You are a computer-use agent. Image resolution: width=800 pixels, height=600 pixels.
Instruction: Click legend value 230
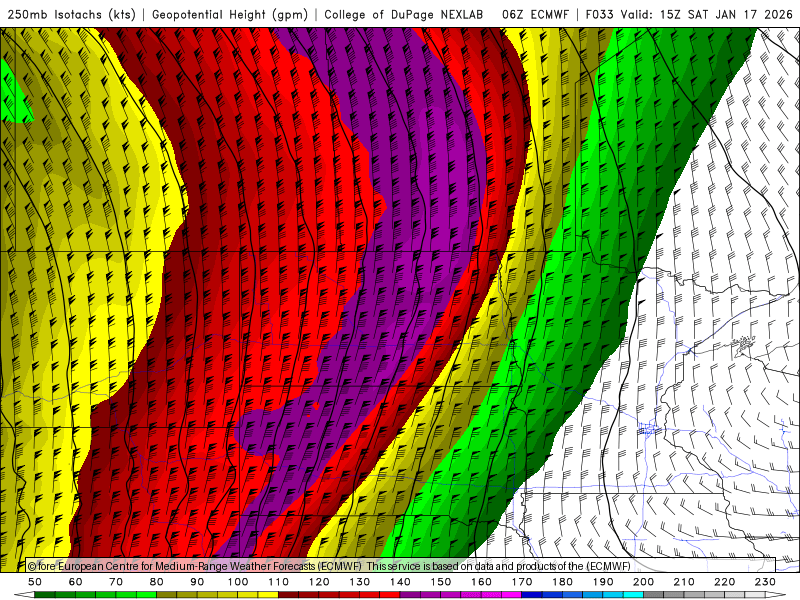click(765, 582)
